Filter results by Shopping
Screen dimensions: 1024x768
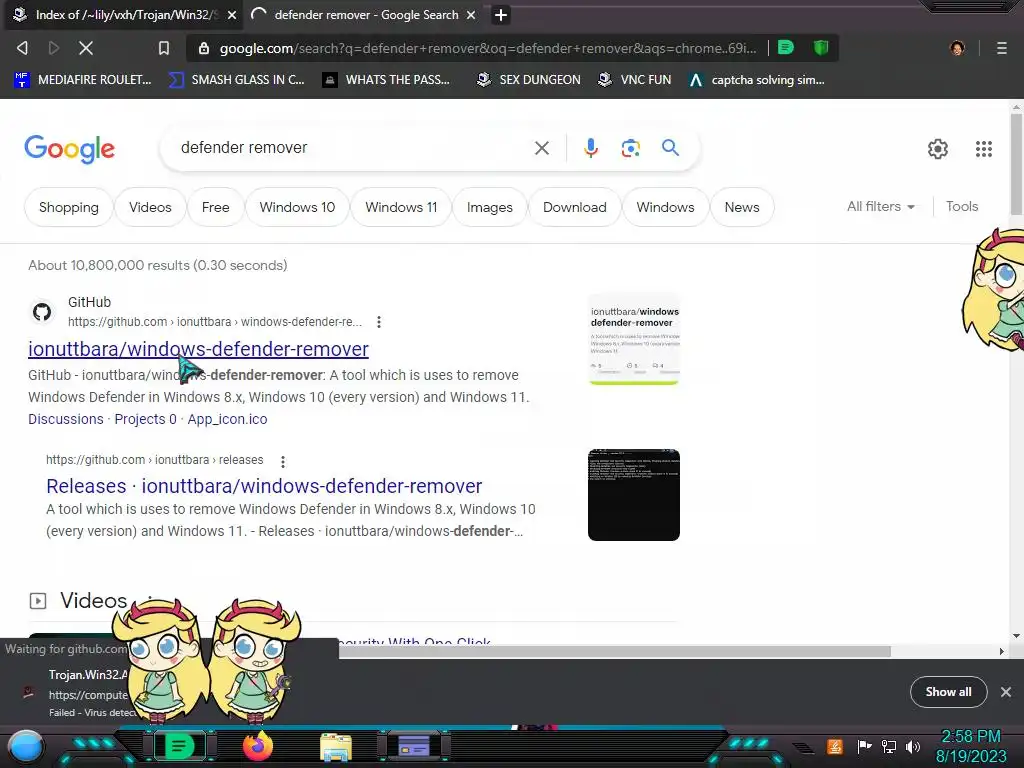coord(69,207)
